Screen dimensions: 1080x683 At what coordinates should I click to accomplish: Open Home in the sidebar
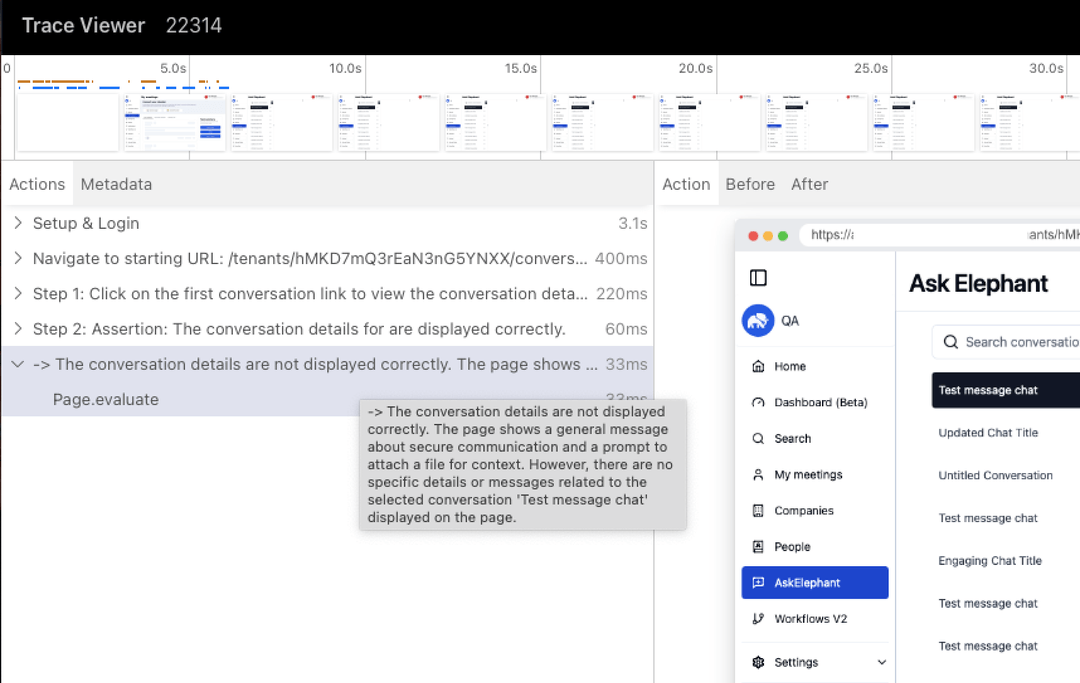[x=790, y=366]
